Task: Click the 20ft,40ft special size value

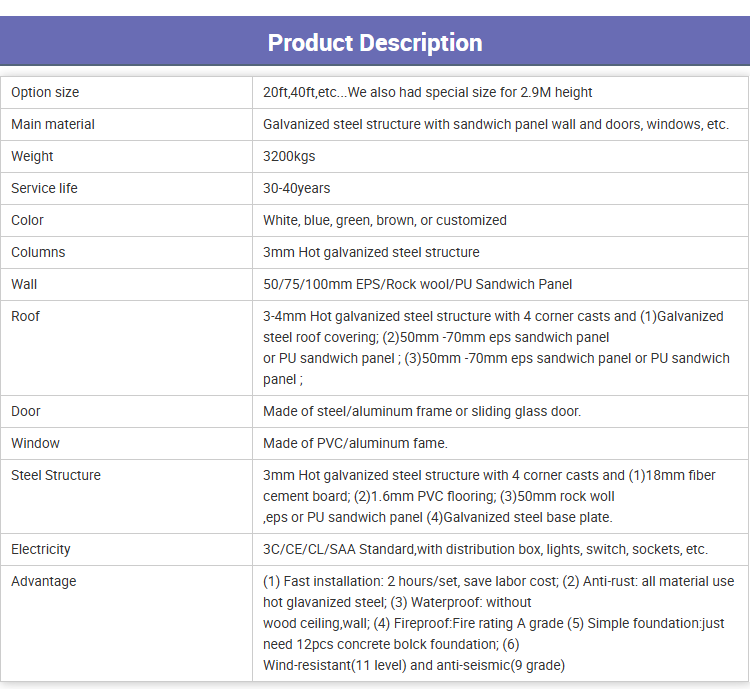Action: pyautogui.click(x=427, y=92)
